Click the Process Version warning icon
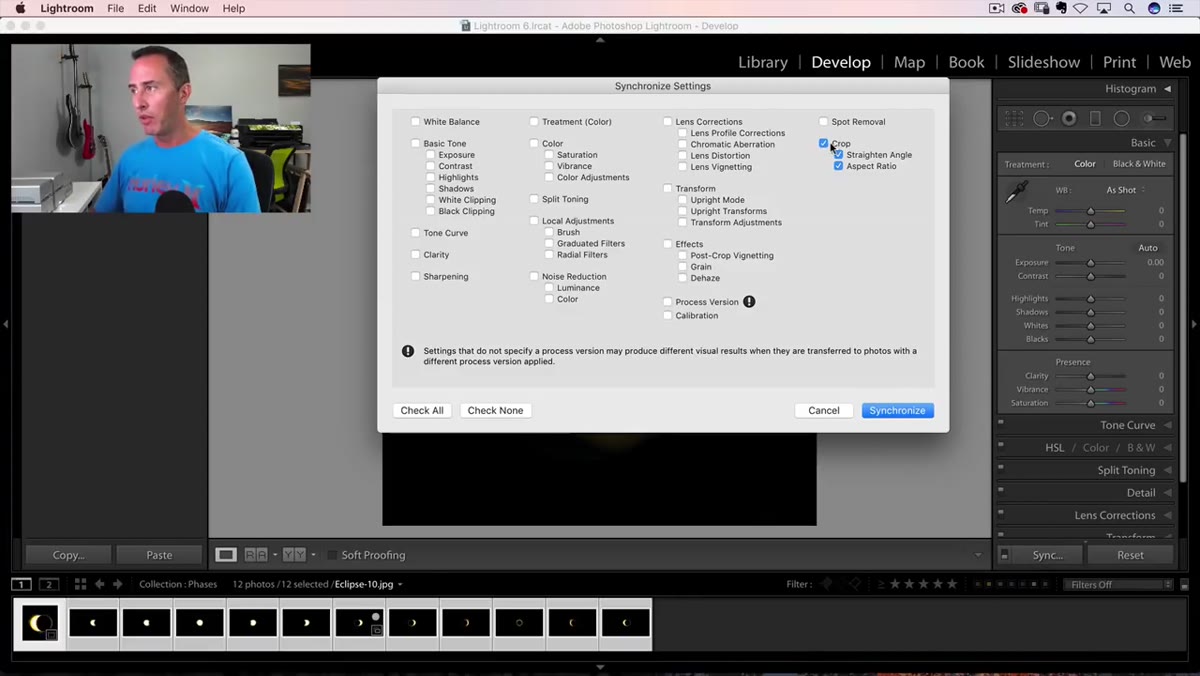Screen dimensions: 1200x676 pyautogui.click(x=749, y=301)
